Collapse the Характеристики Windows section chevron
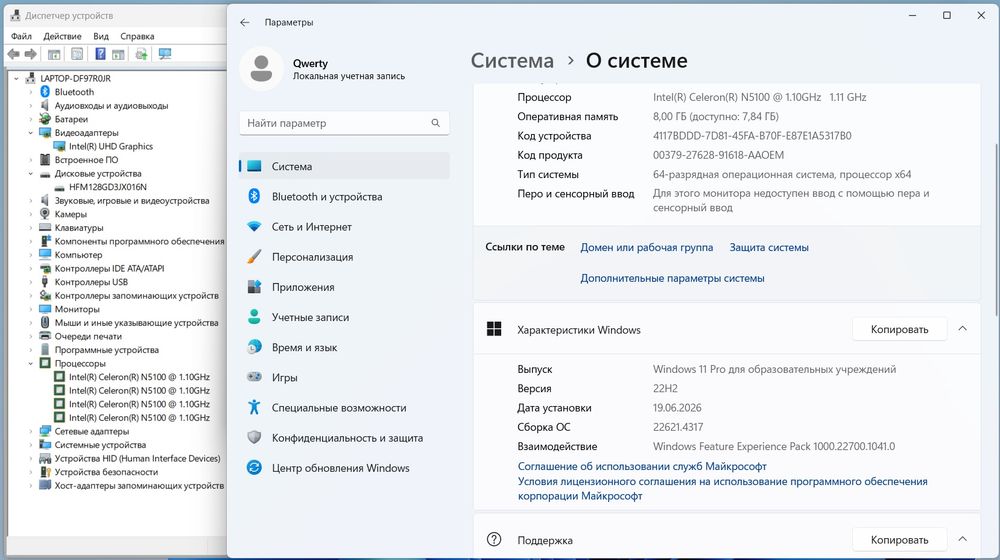This screenshot has height=560, width=1000. coord(962,329)
